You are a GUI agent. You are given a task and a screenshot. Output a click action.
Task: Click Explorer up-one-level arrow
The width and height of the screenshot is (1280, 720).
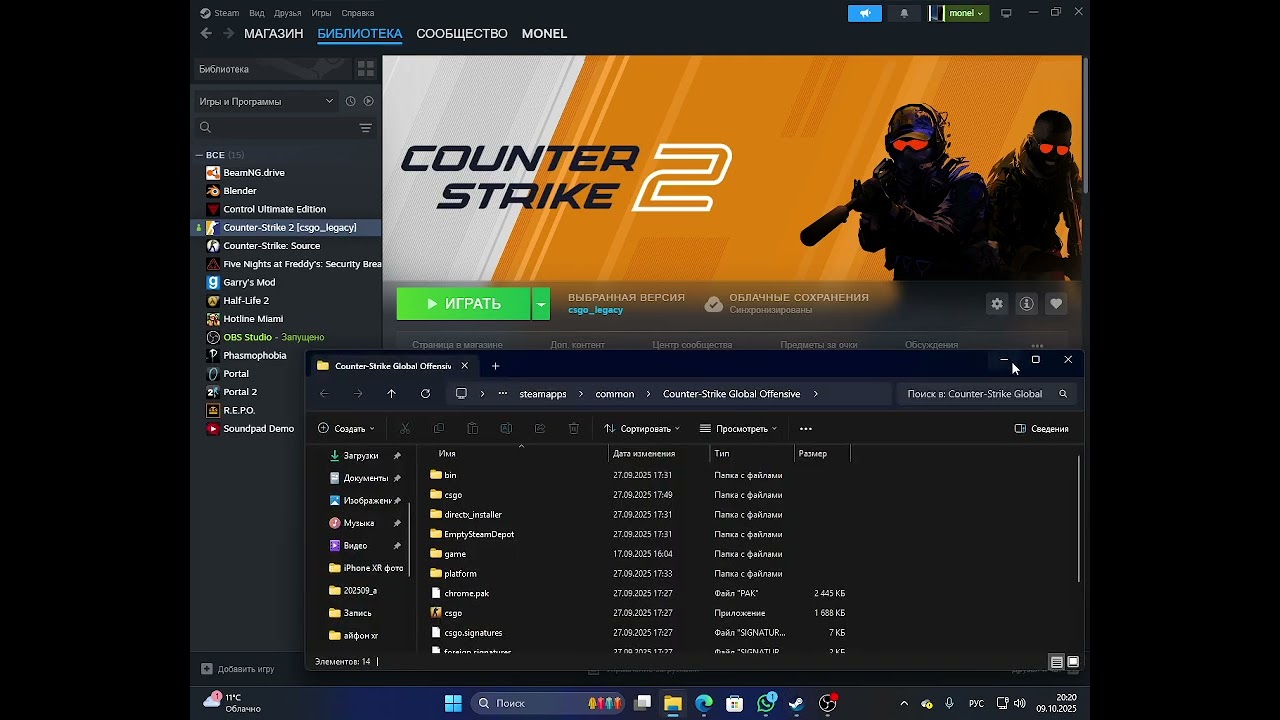tap(391, 394)
